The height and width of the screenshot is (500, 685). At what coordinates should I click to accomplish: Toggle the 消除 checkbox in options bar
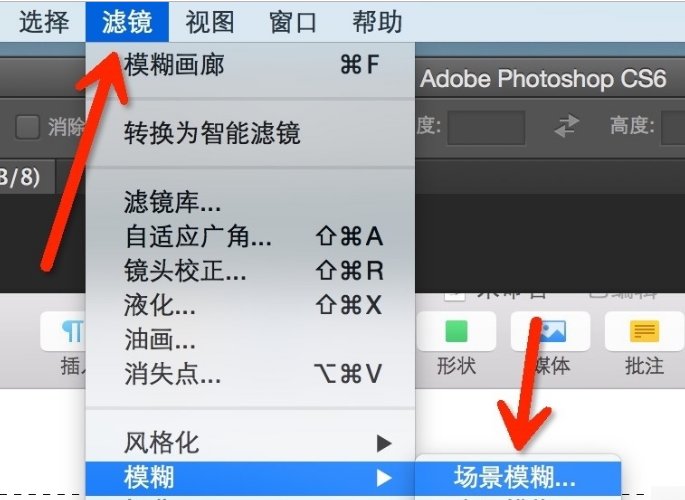28,128
